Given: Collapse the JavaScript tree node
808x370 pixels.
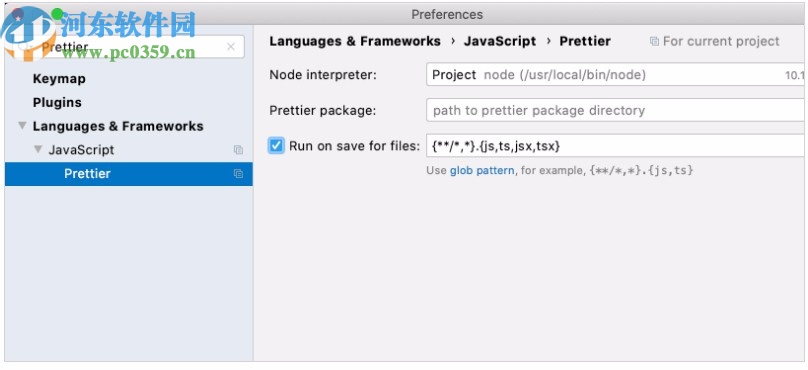Looking at the screenshot, I should (x=38, y=149).
